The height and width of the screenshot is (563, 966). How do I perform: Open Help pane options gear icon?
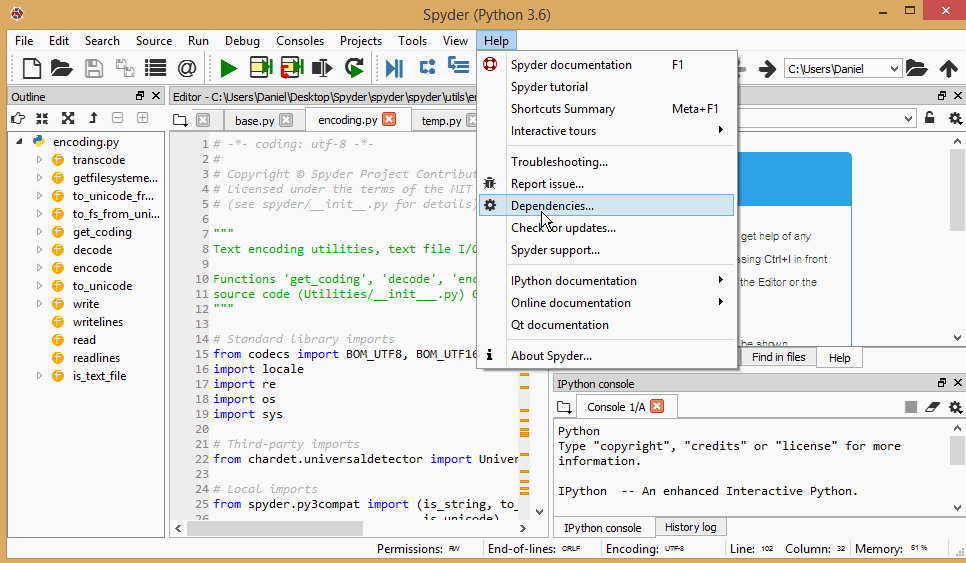[x=955, y=118]
